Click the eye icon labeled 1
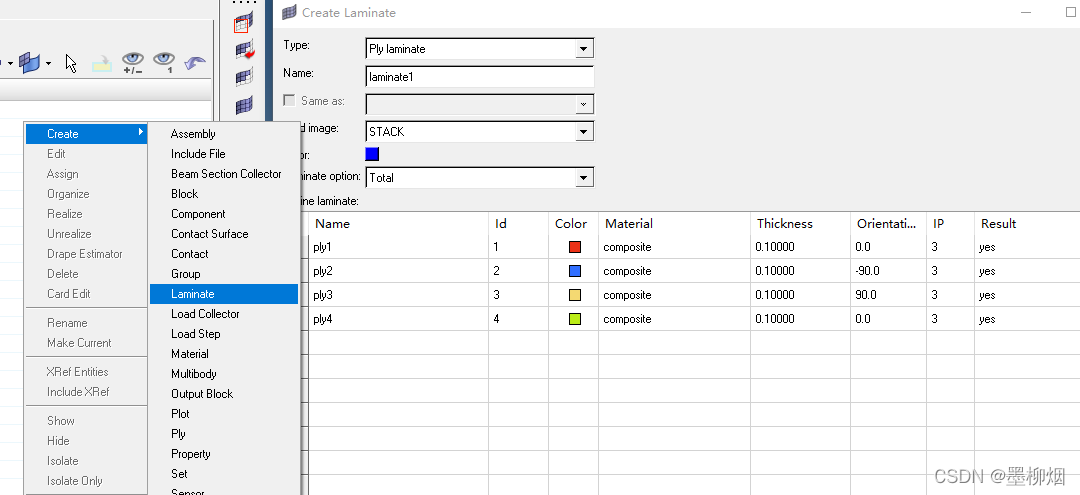Image resolution: width=1080 pixels, height=495 pixels. [164, 63]
